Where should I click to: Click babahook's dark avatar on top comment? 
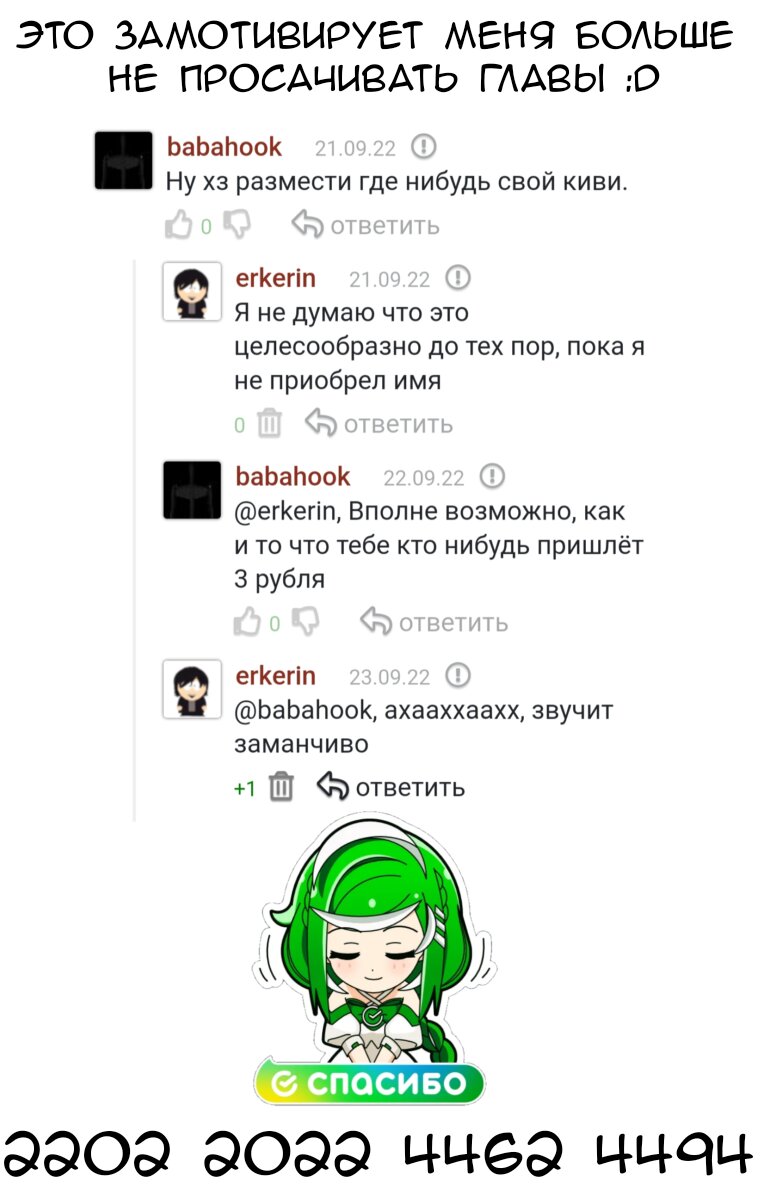(123, 161)
